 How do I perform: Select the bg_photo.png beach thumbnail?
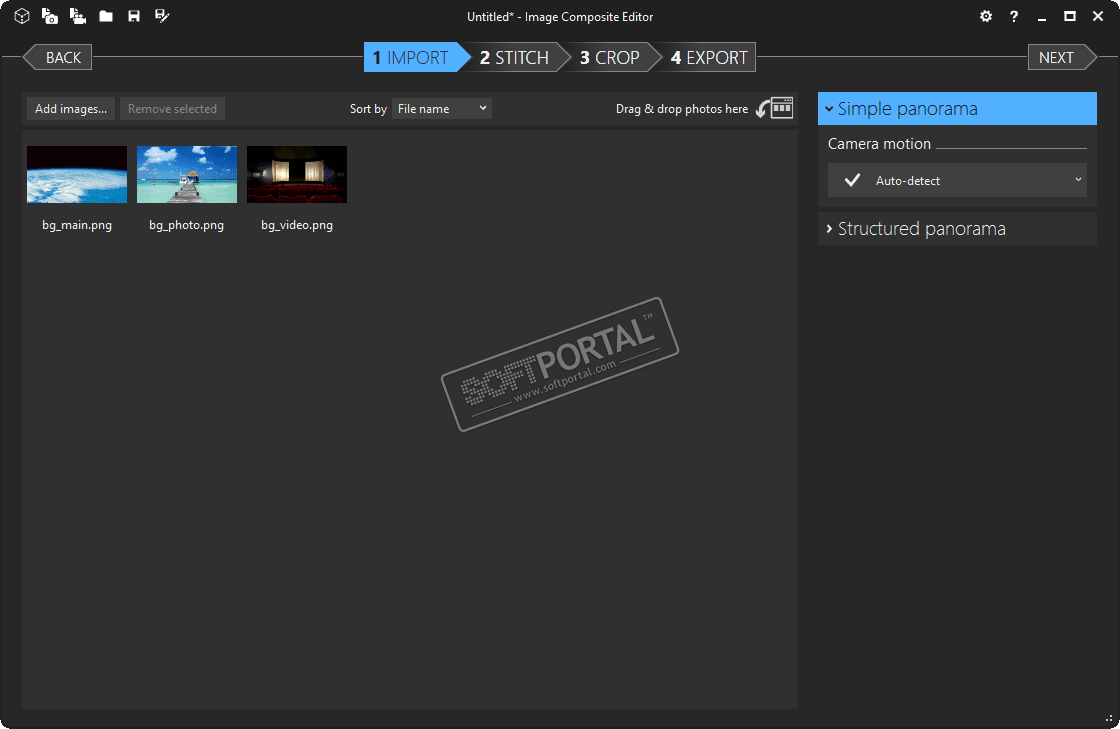coord(187,174)
